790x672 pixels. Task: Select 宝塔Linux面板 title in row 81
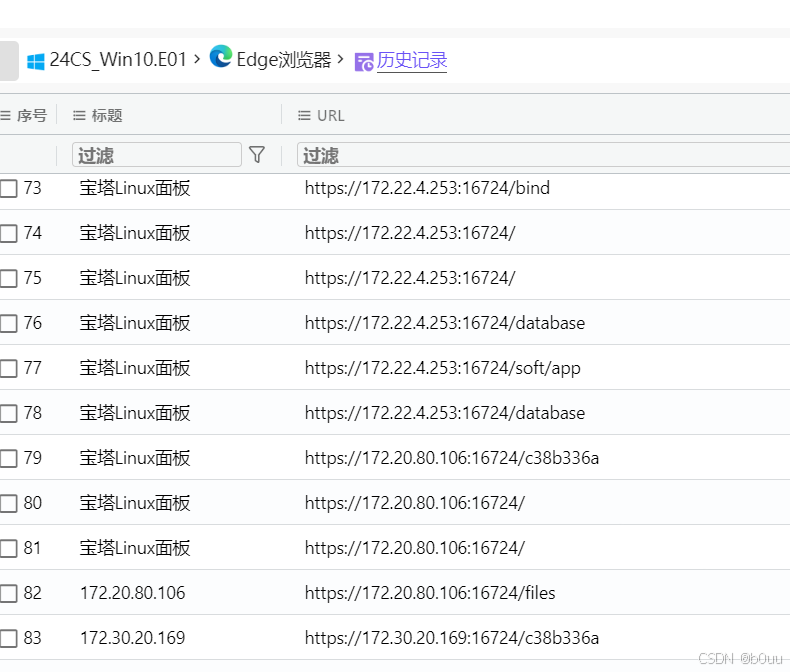pos(135,548)
